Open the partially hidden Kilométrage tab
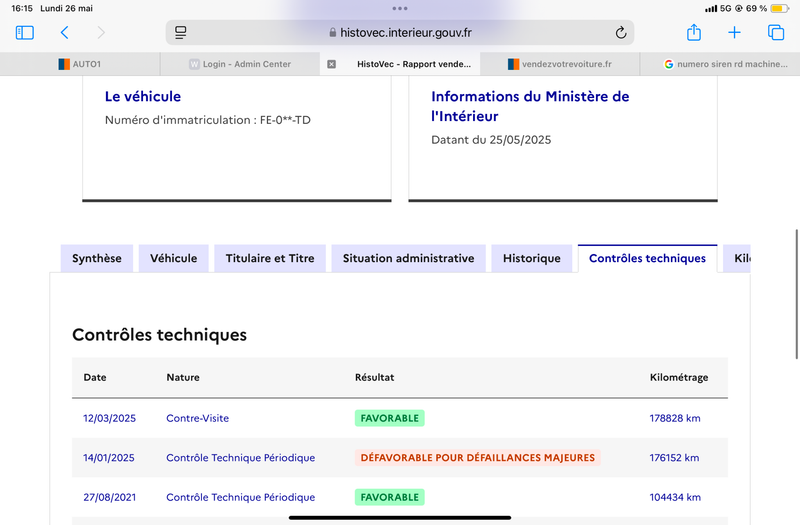Viewport: 800px width, 525px height. (x=737, y=258)
